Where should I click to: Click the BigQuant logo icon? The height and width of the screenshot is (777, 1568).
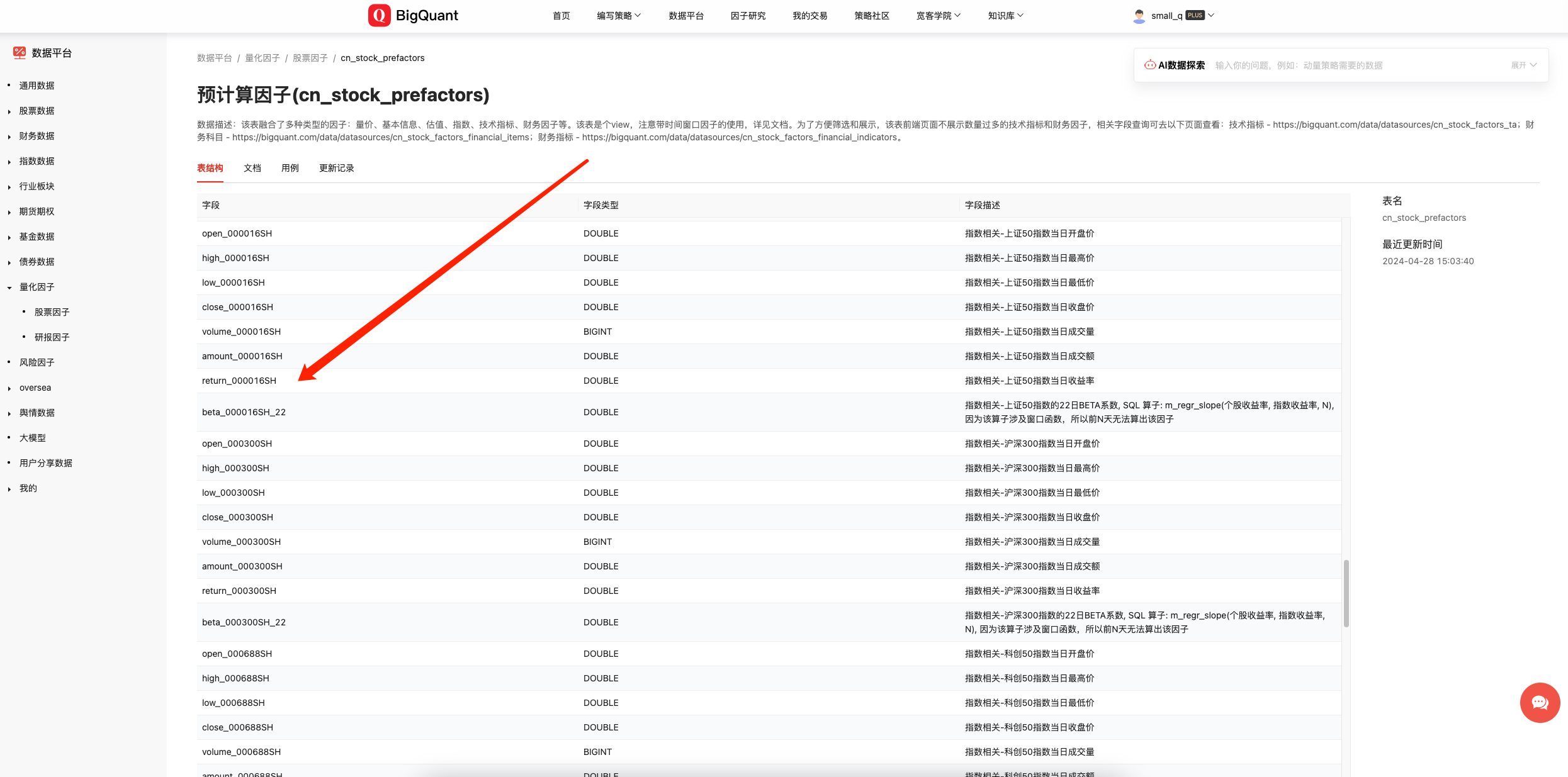379,16
